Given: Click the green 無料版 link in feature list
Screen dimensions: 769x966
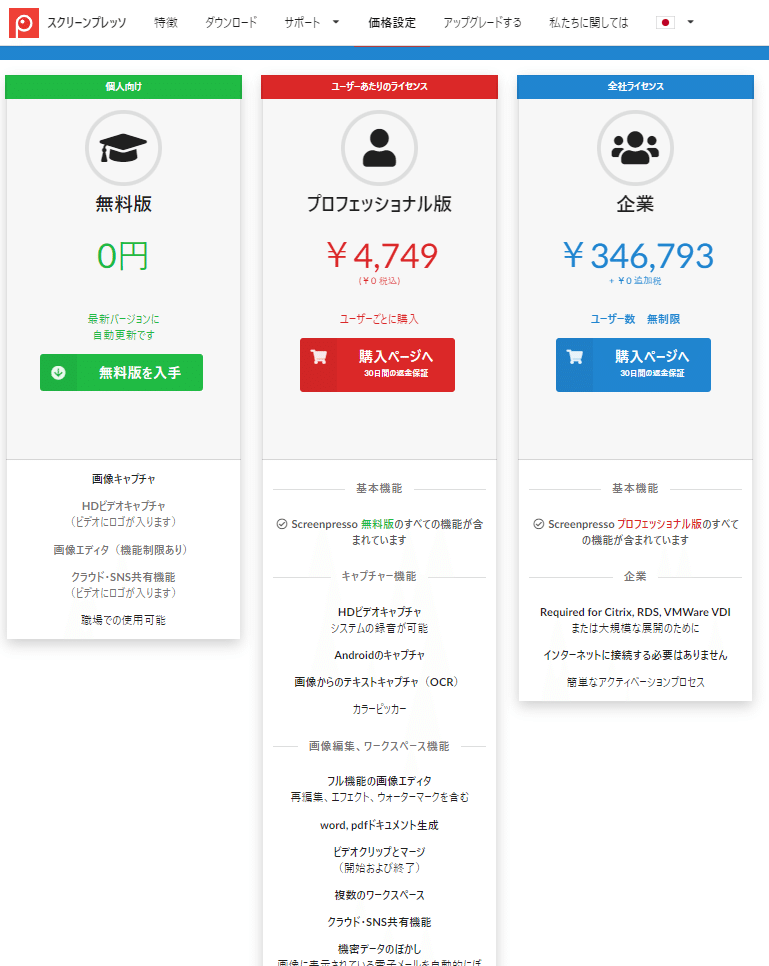Looking at the screenshot, I should click(x=377, y=524).
